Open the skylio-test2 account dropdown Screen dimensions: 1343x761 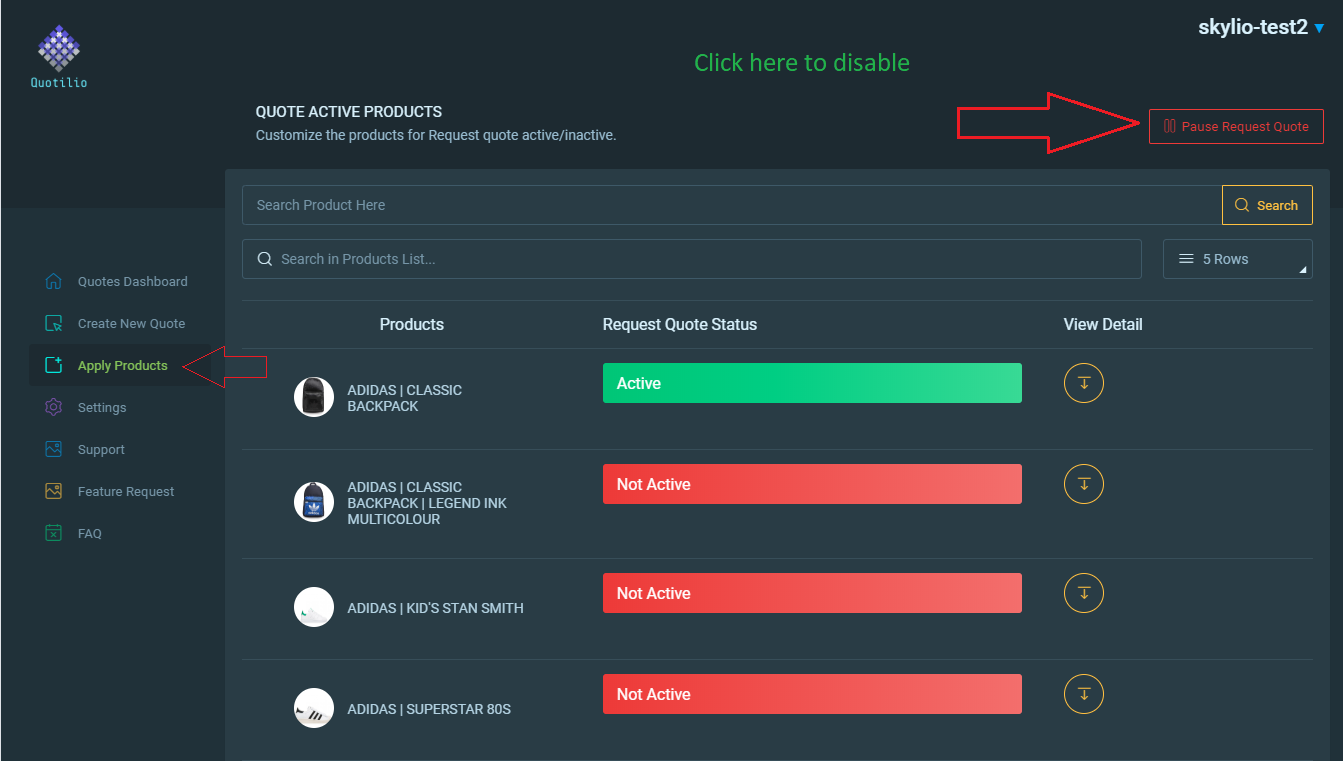(x=1261, y=28)
